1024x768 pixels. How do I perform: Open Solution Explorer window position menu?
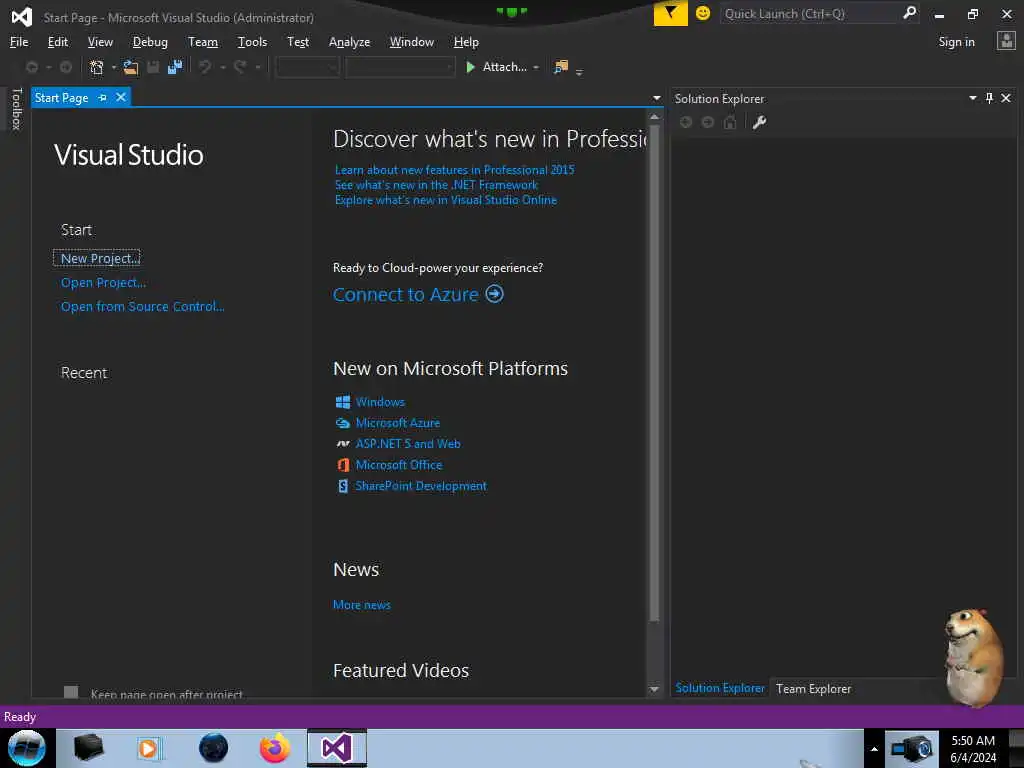click(972, 98)
